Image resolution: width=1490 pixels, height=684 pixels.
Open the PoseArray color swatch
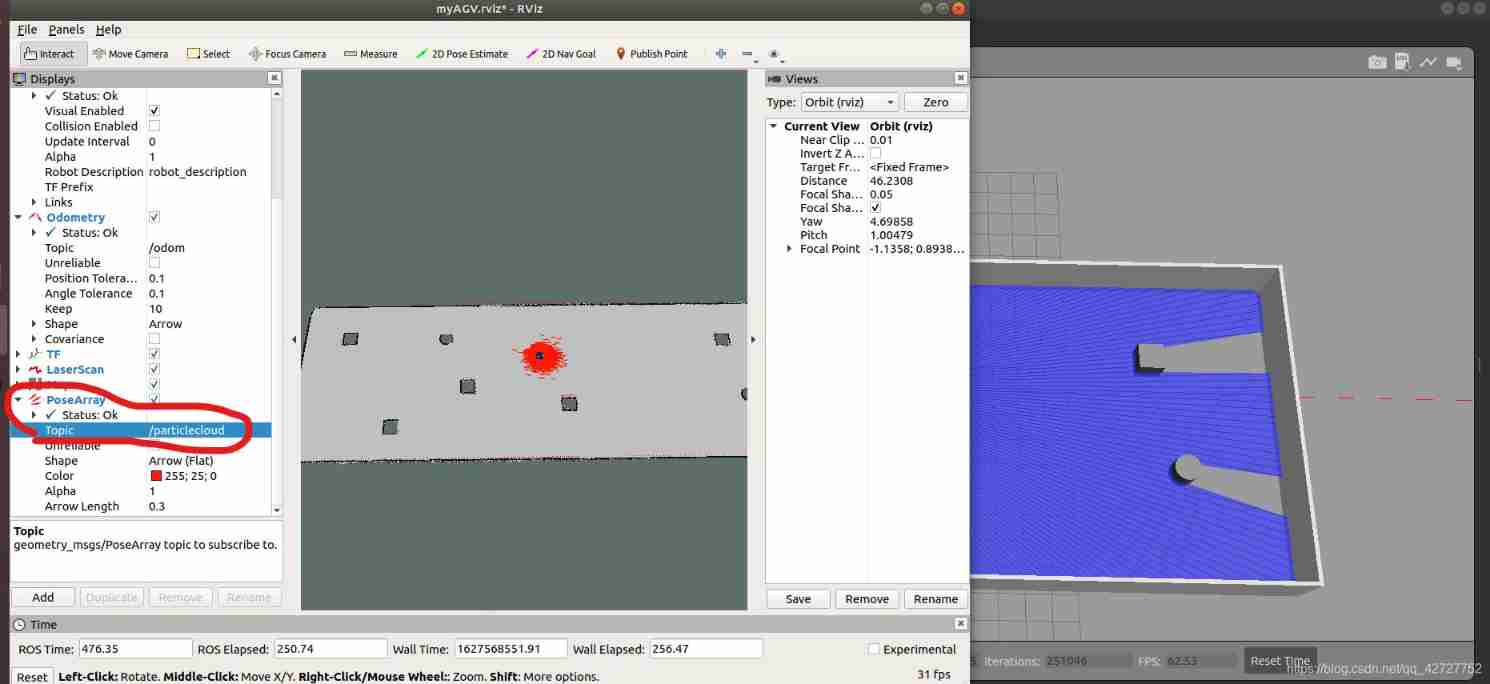coord(155,475)
